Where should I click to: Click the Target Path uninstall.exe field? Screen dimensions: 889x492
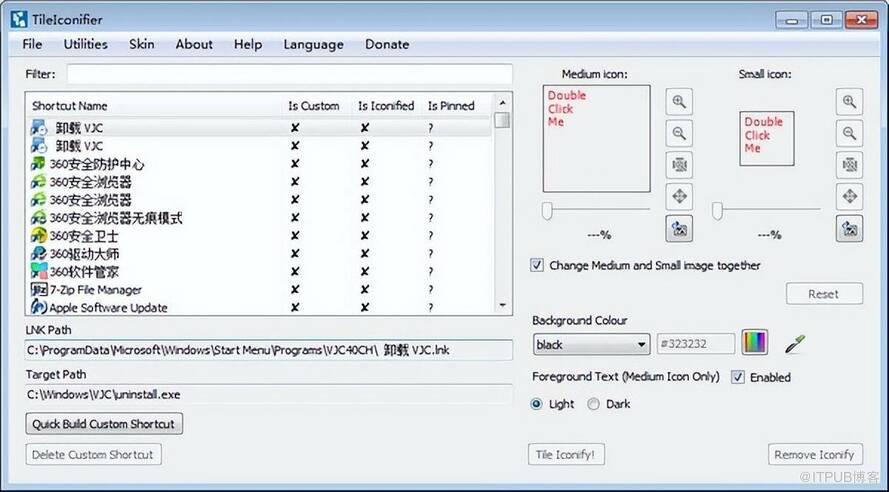269,395
